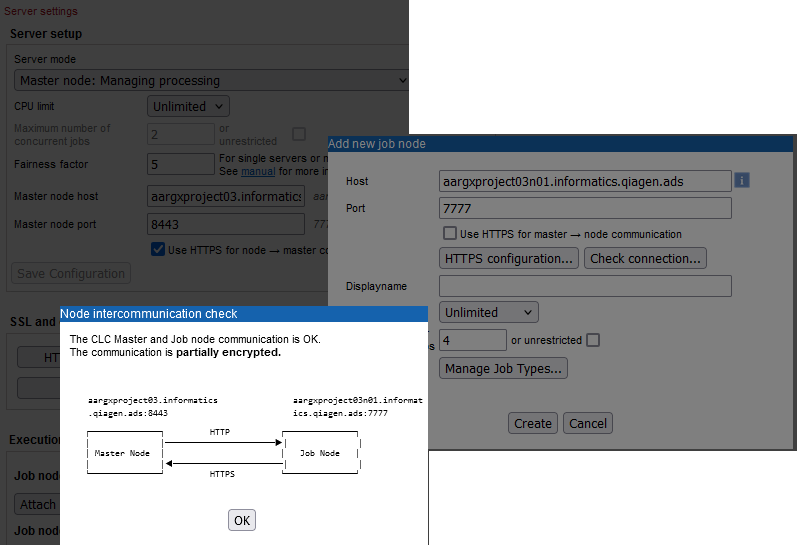Cancel the Add new job node dialog
The width and height of the screenshot is (797, 545).
pyautogui.click(x=588, y=423)
